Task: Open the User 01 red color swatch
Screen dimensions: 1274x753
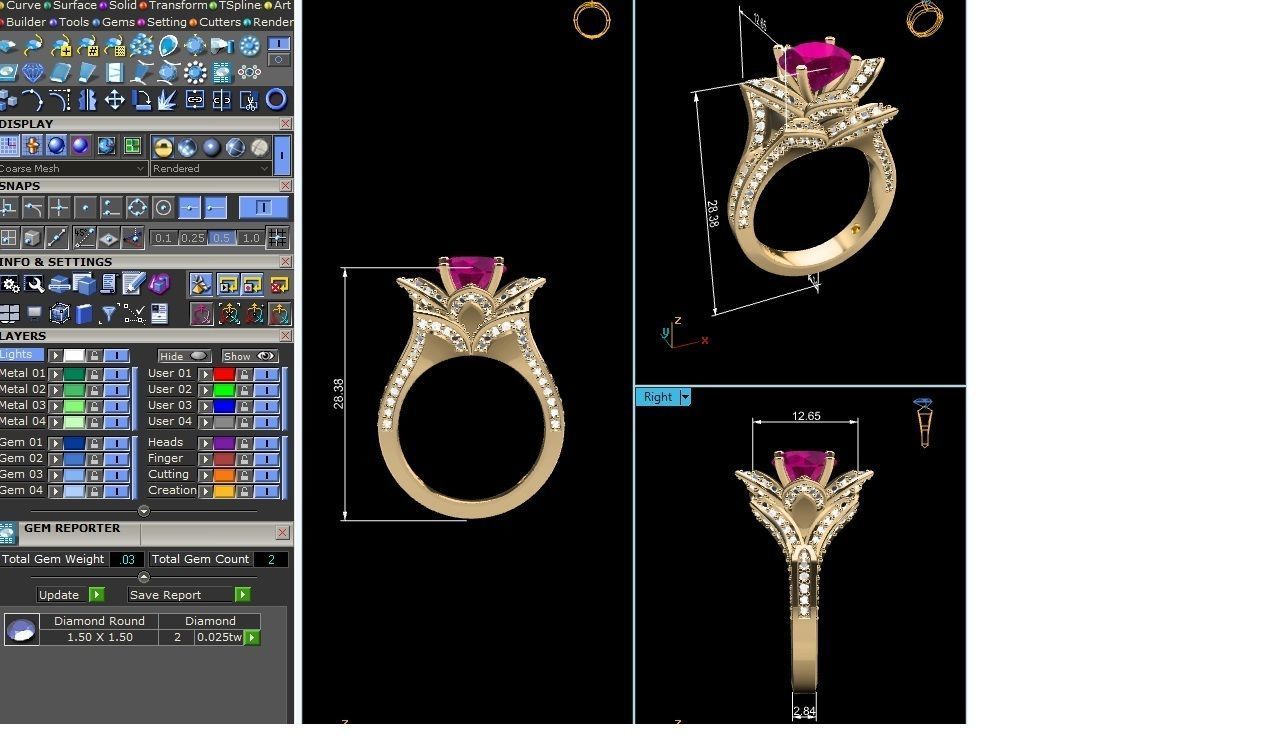Action: tap(224, 373)
